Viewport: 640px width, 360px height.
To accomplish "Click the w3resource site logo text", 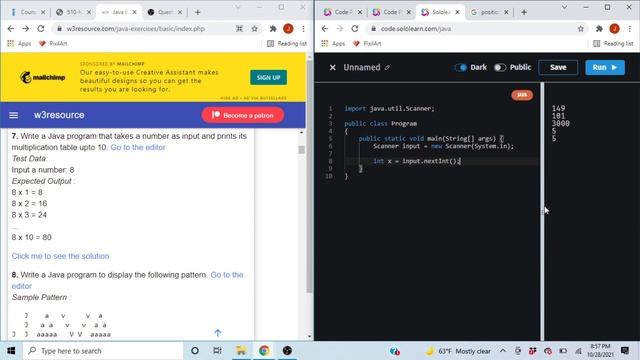I will tap(59, 115).
